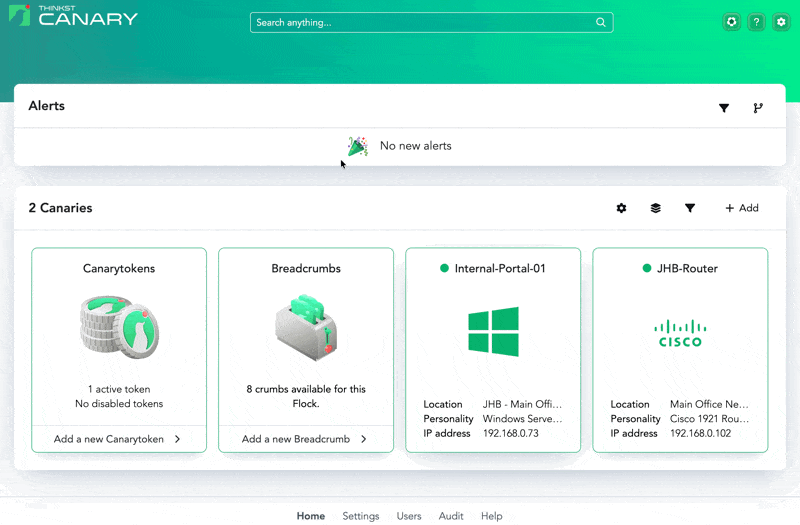The image size is (800, 525).
Task: Focus the Search anything field
Action: pyautogui.click(x=431, y=22)
